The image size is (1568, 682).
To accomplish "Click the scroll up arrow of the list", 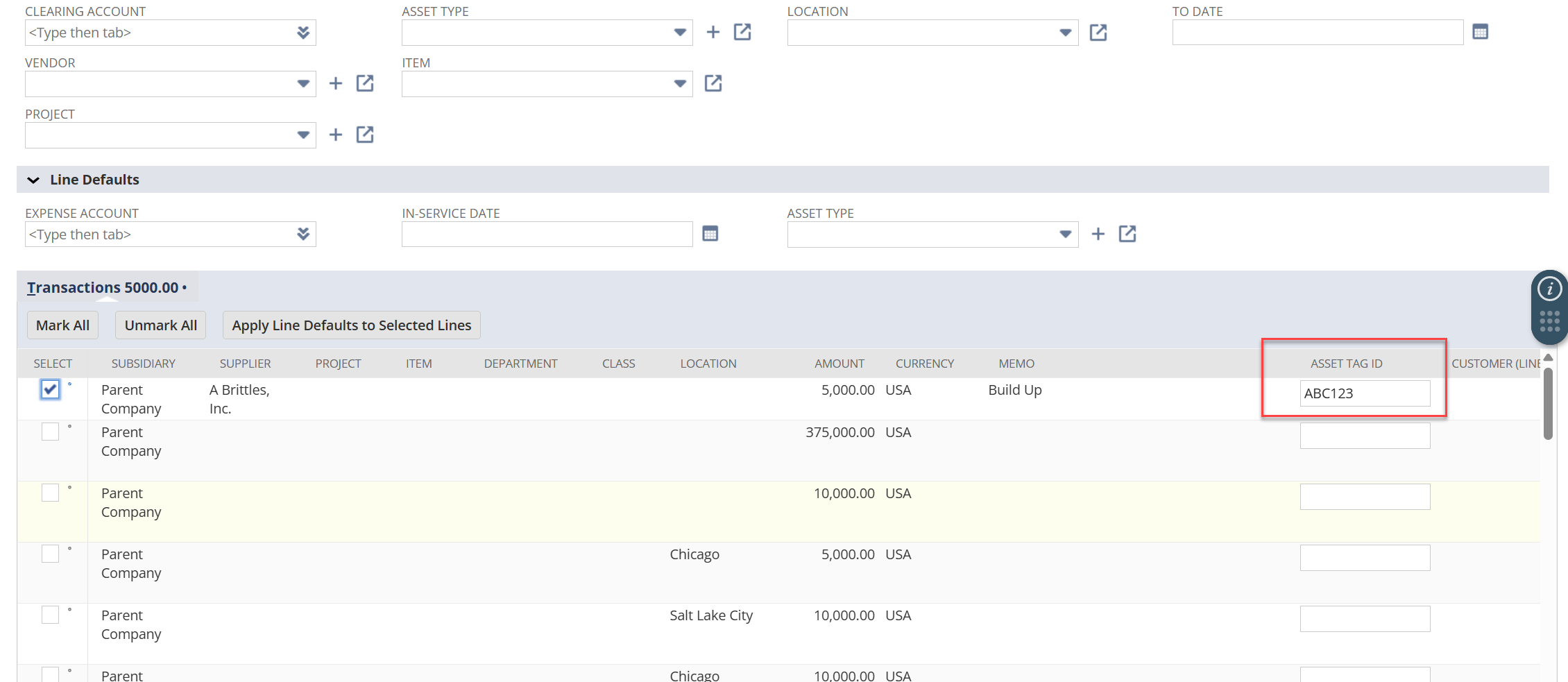I will (1548, 357).
